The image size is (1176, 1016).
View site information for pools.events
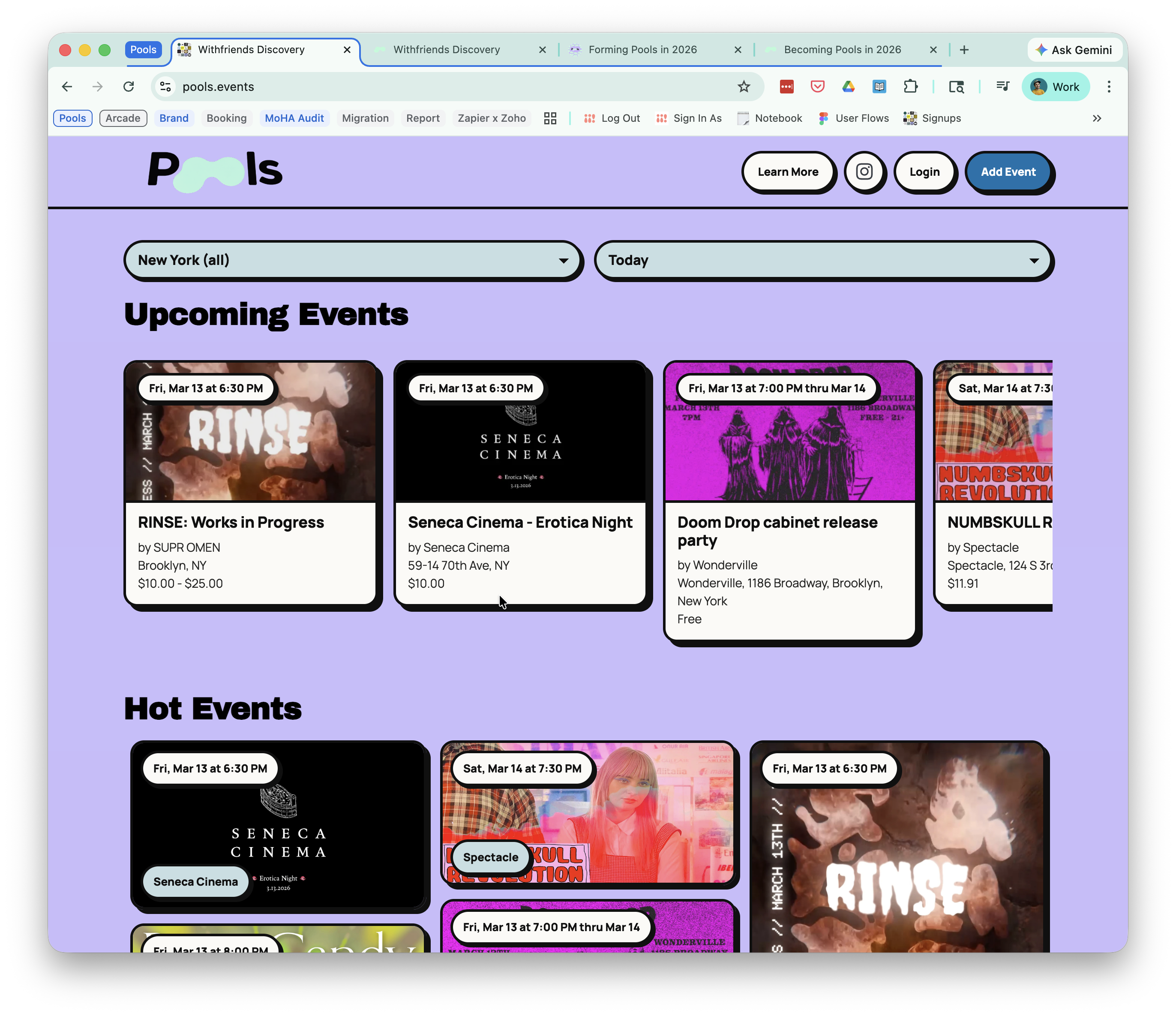point(165,86)
